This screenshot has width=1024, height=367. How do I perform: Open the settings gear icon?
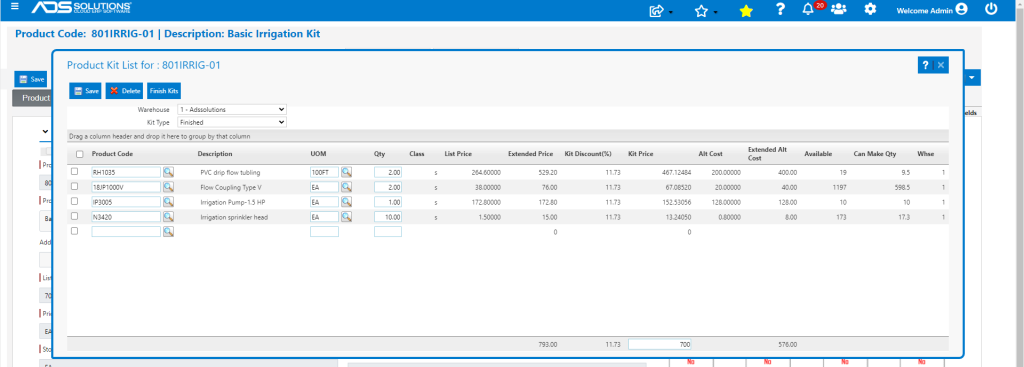(x=870, y=10)
